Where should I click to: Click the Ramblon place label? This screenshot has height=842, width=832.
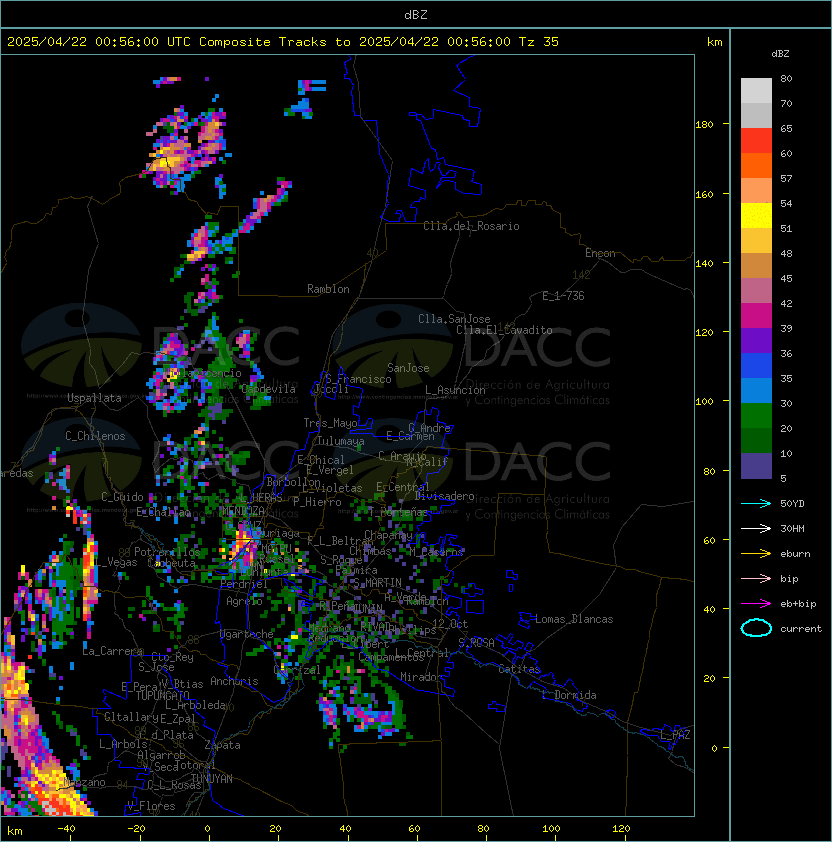pos(328,289)
